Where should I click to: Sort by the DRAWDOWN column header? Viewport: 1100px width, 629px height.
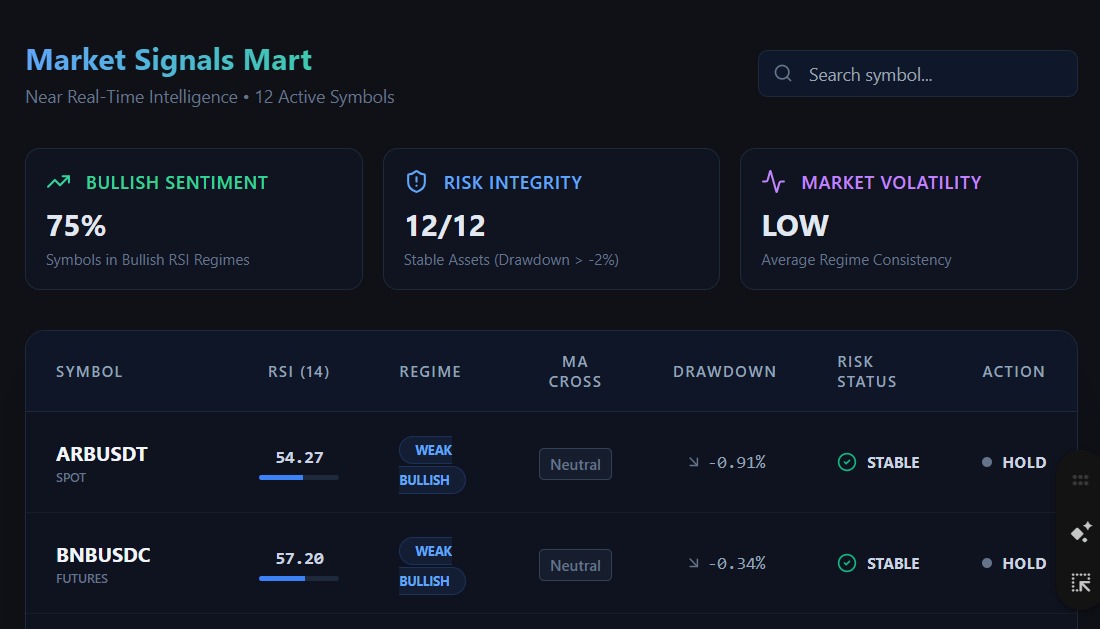725,372
